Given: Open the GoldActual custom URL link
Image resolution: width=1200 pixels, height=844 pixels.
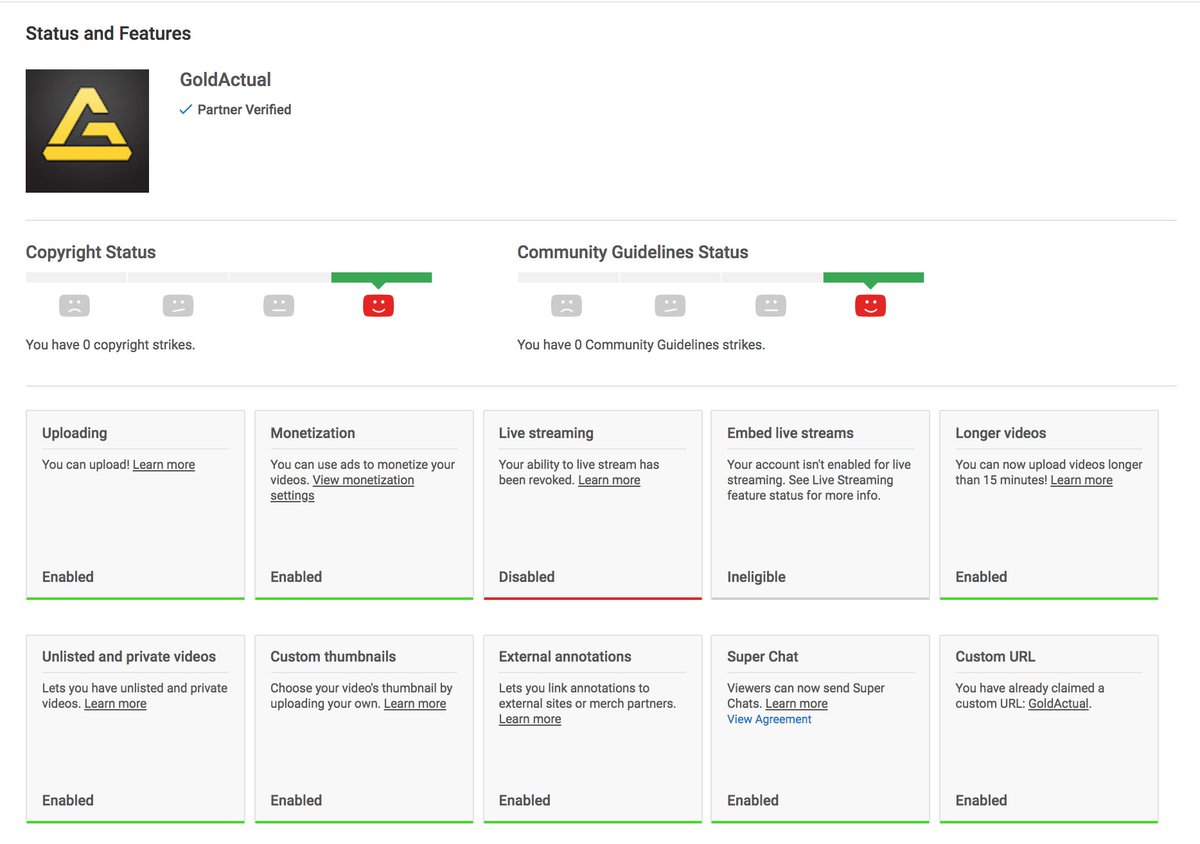Looking at the screenshot, I should tap(1058, 704).
